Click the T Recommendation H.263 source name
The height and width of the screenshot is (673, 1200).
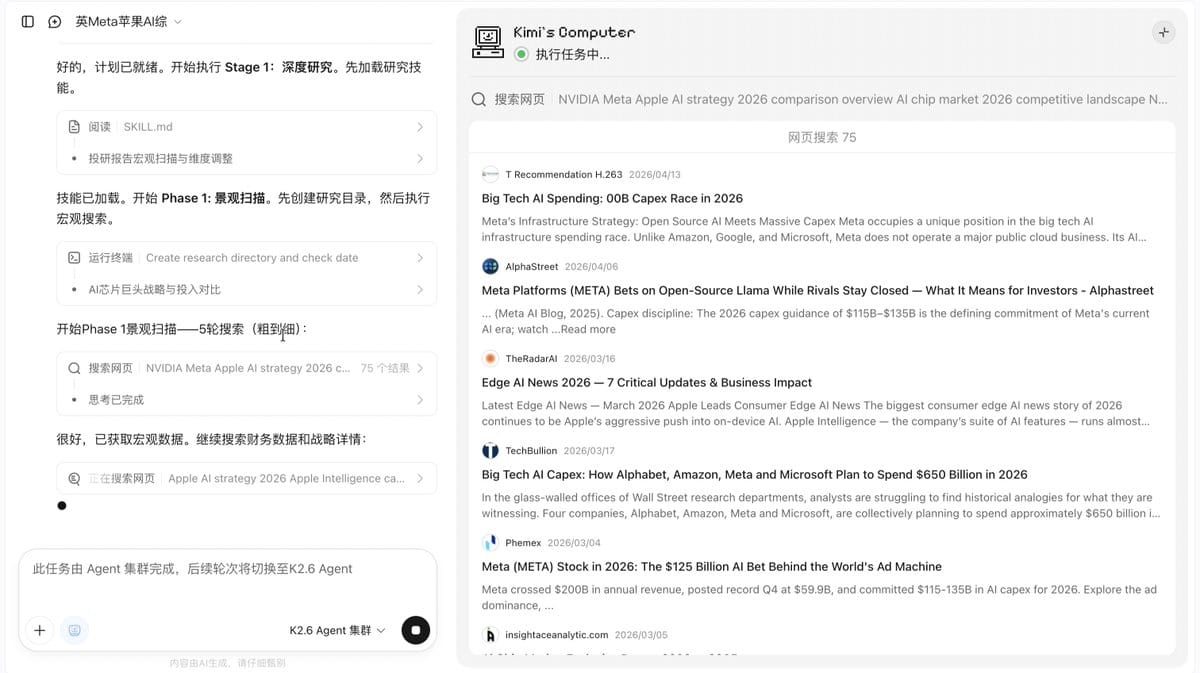563,174
